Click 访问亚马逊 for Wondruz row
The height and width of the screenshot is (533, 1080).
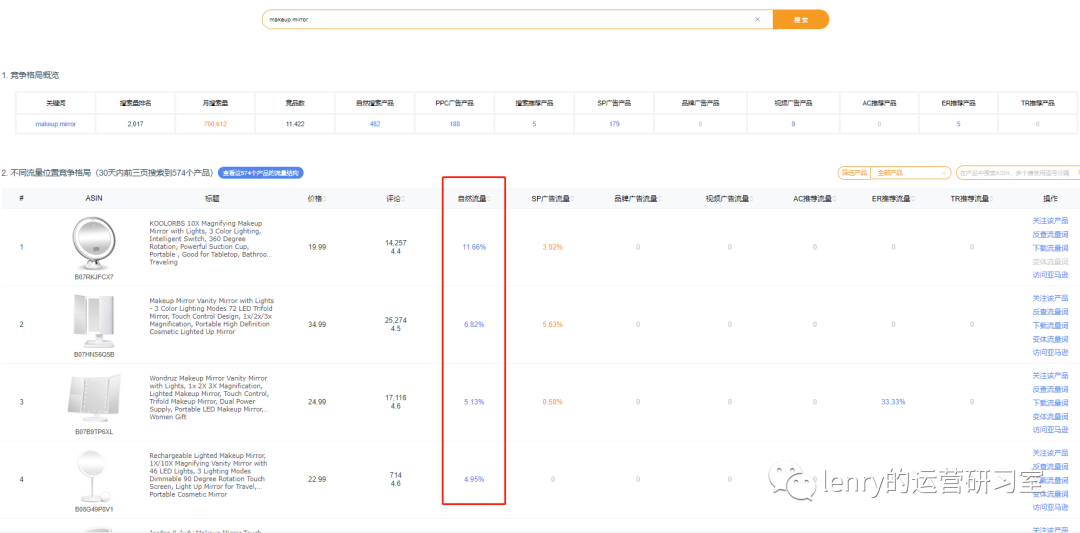click(x=1050, y=430)
